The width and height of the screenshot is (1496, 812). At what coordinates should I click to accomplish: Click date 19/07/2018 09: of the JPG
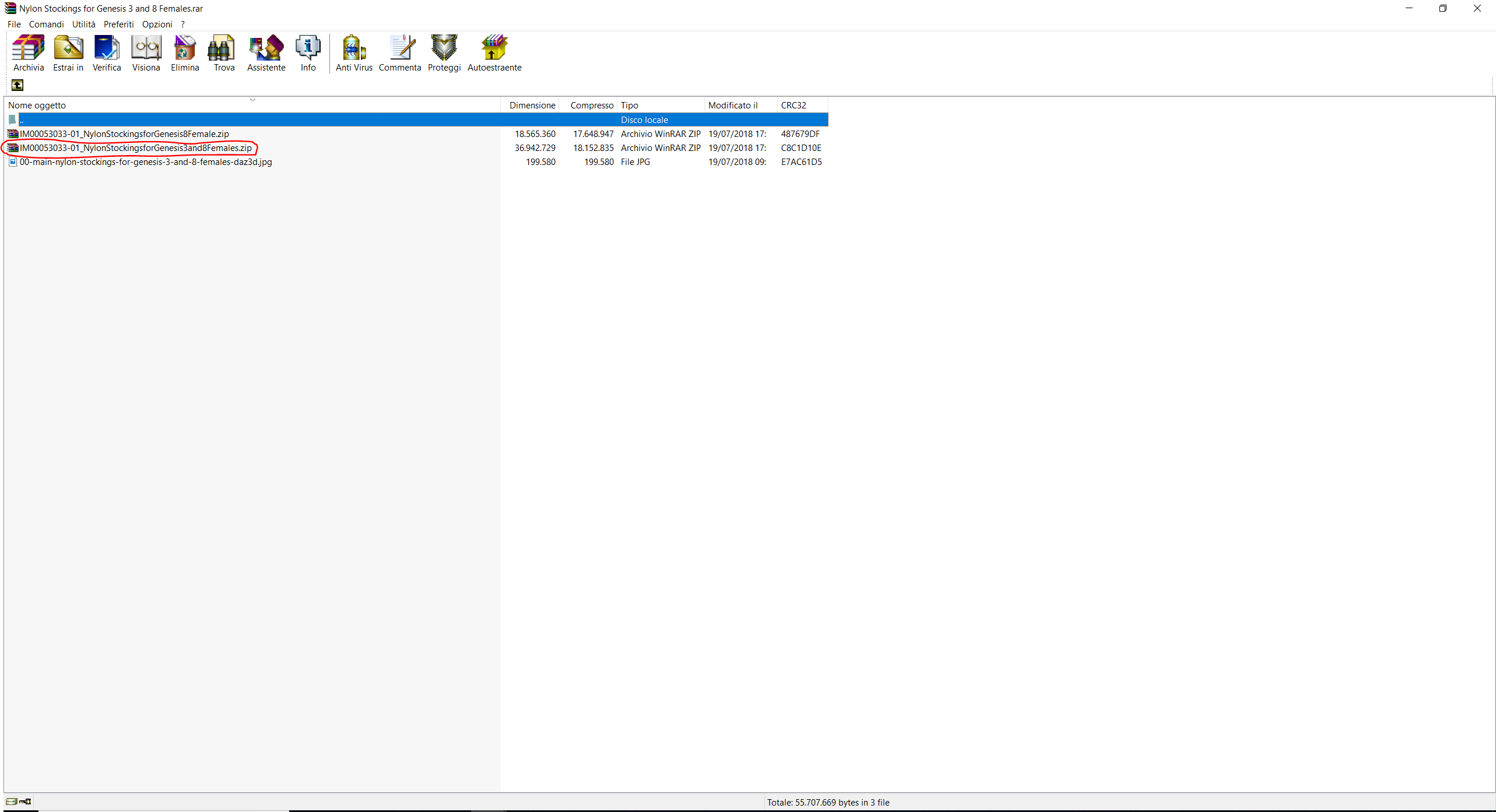(737, 161)
